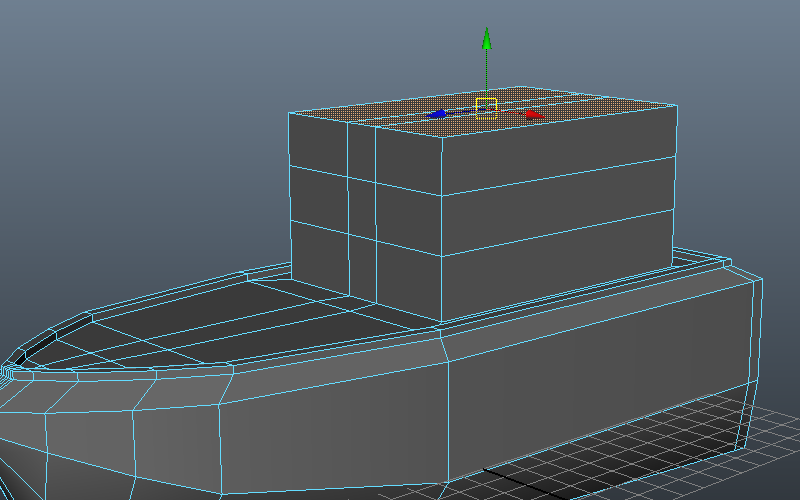Click the hull's vertical edge below the cabin corner

tap(446, 410)
